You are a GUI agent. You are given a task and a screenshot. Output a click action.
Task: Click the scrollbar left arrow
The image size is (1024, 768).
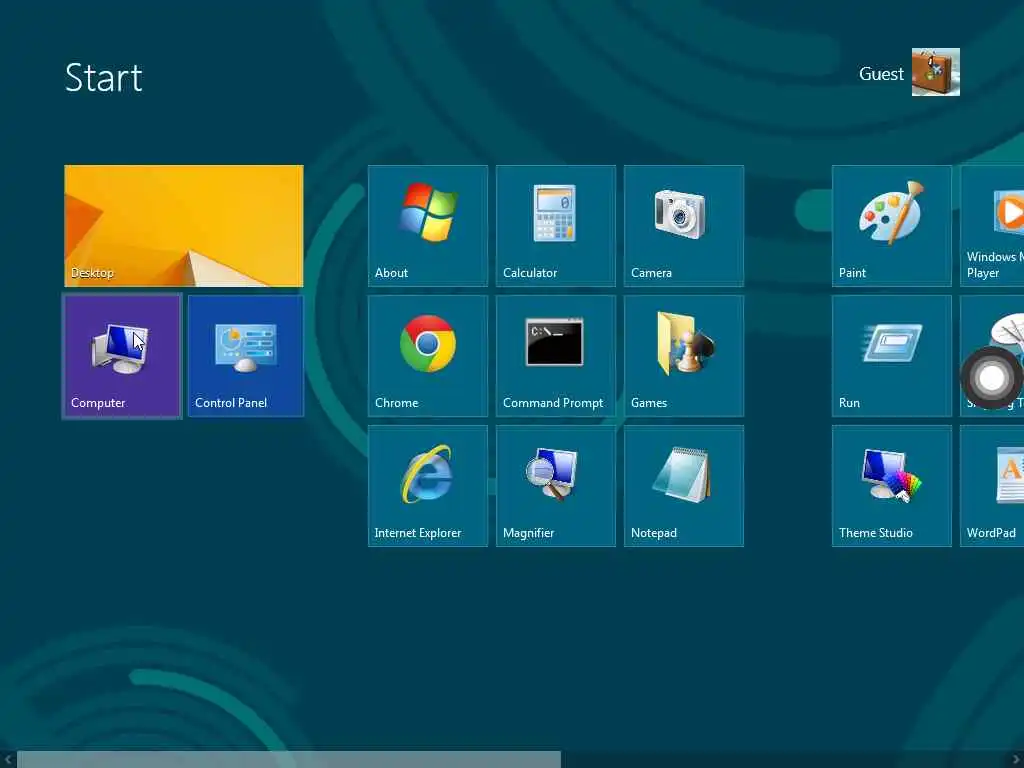pos(7,760)
